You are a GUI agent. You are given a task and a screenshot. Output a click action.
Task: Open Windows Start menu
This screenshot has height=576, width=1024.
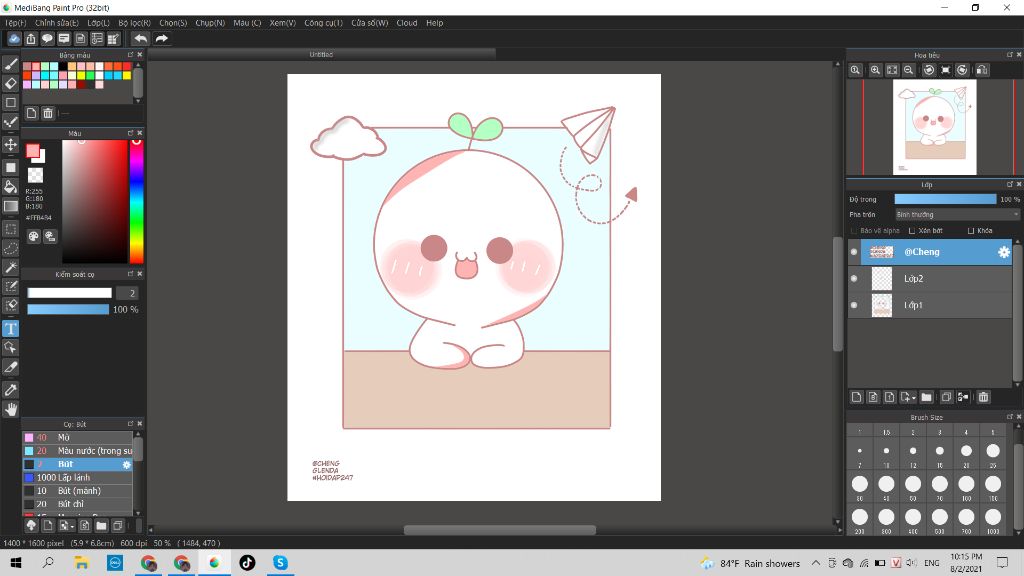pyautogui.click(x=16, y=563)
